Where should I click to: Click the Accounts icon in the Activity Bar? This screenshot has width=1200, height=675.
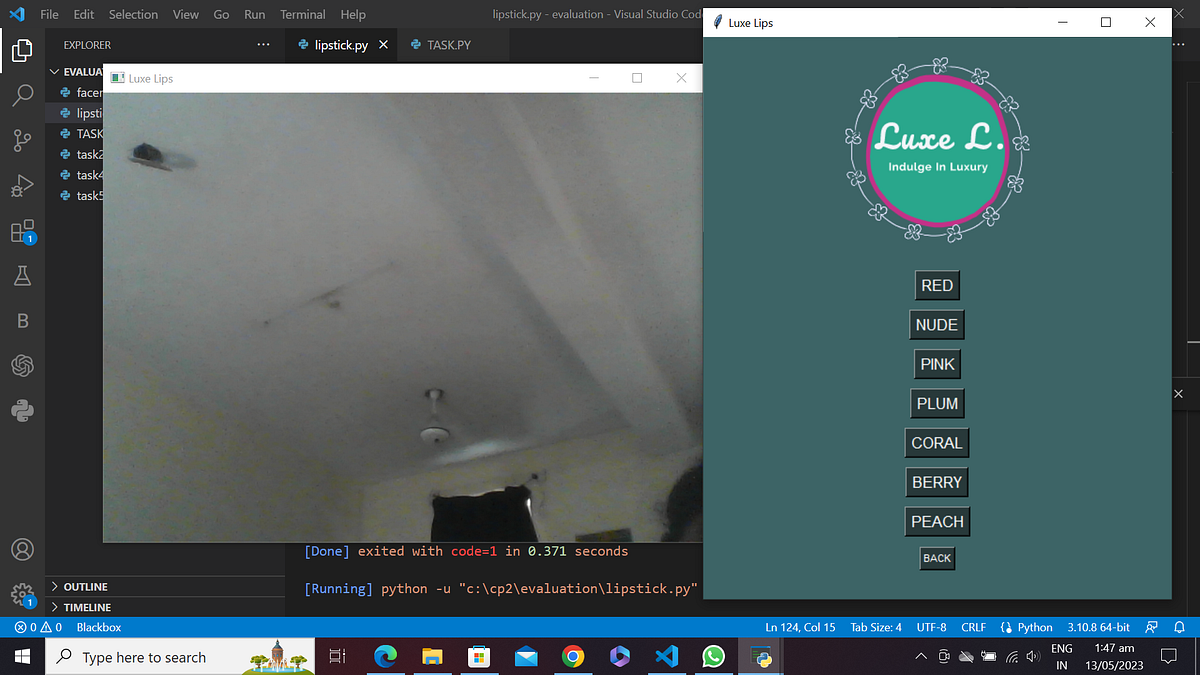pyautogui.click(x=22, y=548)
